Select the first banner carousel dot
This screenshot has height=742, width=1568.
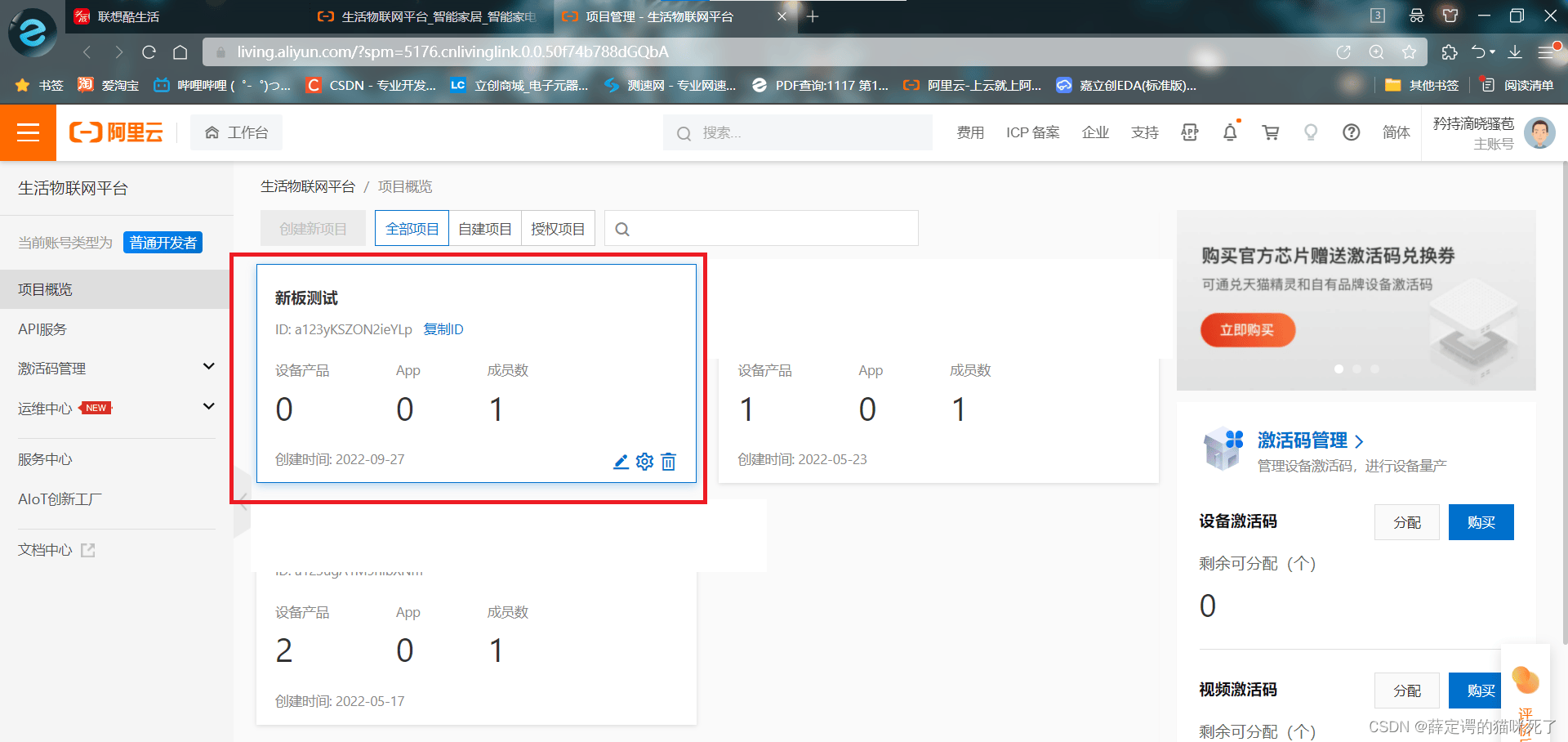(1339, 369)
